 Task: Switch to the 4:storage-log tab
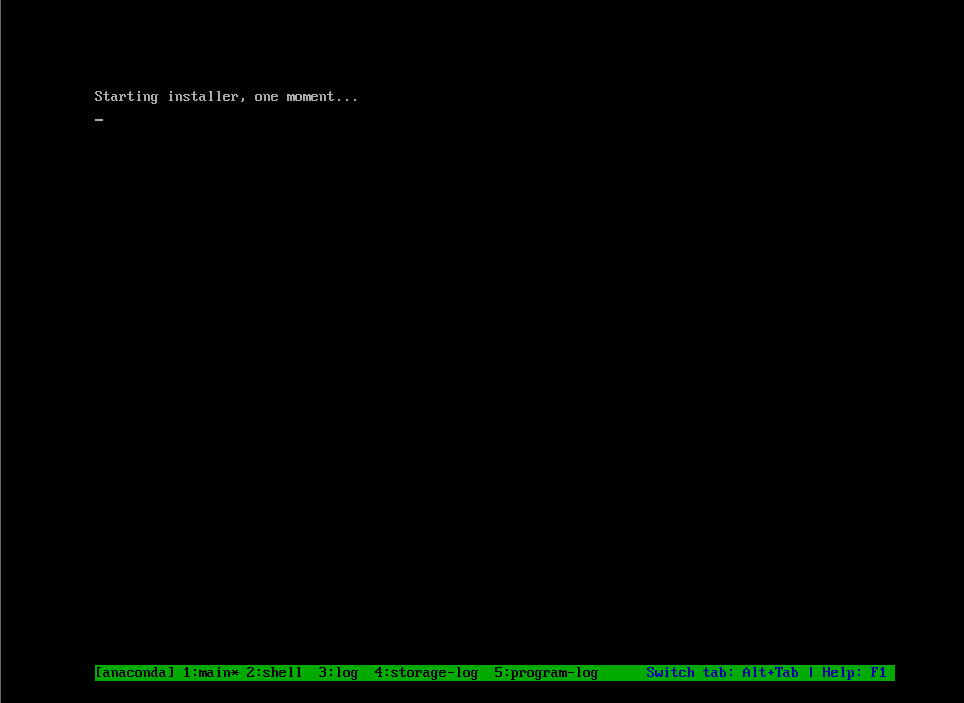[426, 673]
